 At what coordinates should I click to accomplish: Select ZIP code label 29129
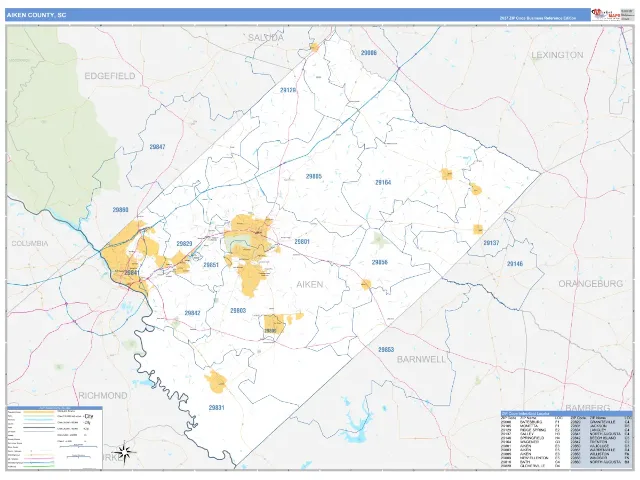(288, 90)
